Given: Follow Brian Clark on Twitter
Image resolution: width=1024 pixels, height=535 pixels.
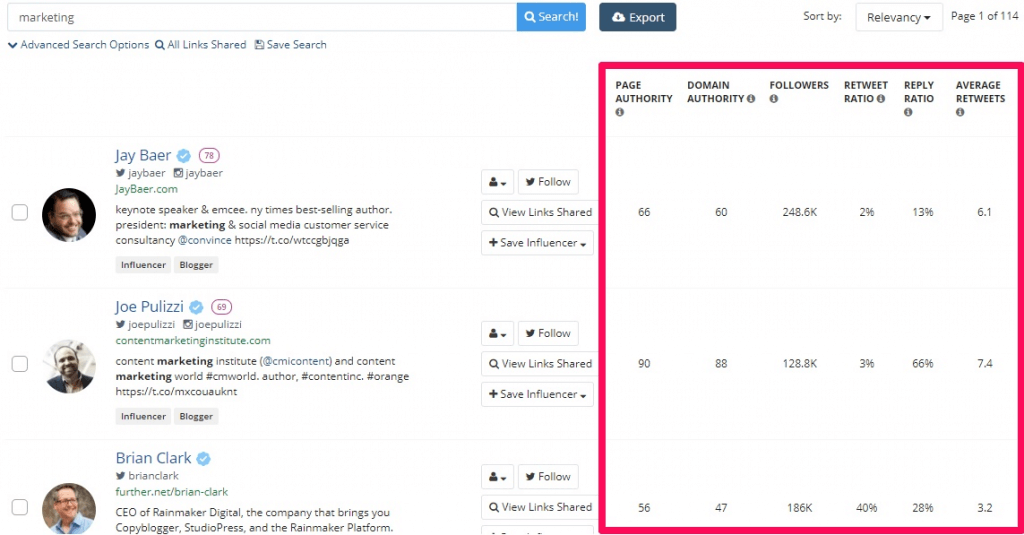Looking at the screenshot, I should tap(548, 477).
